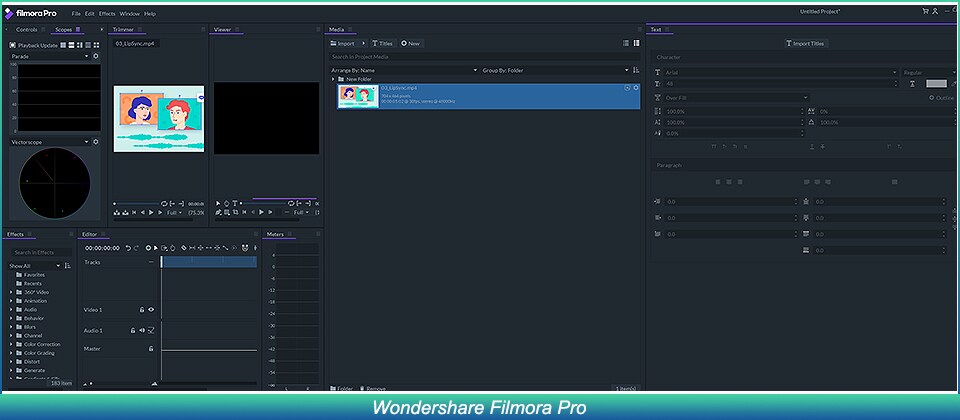The width and height of the screenshot is (960, 420).
Task: Select the Slice tool in the Editor toolbar
Action: click(184, 248)
